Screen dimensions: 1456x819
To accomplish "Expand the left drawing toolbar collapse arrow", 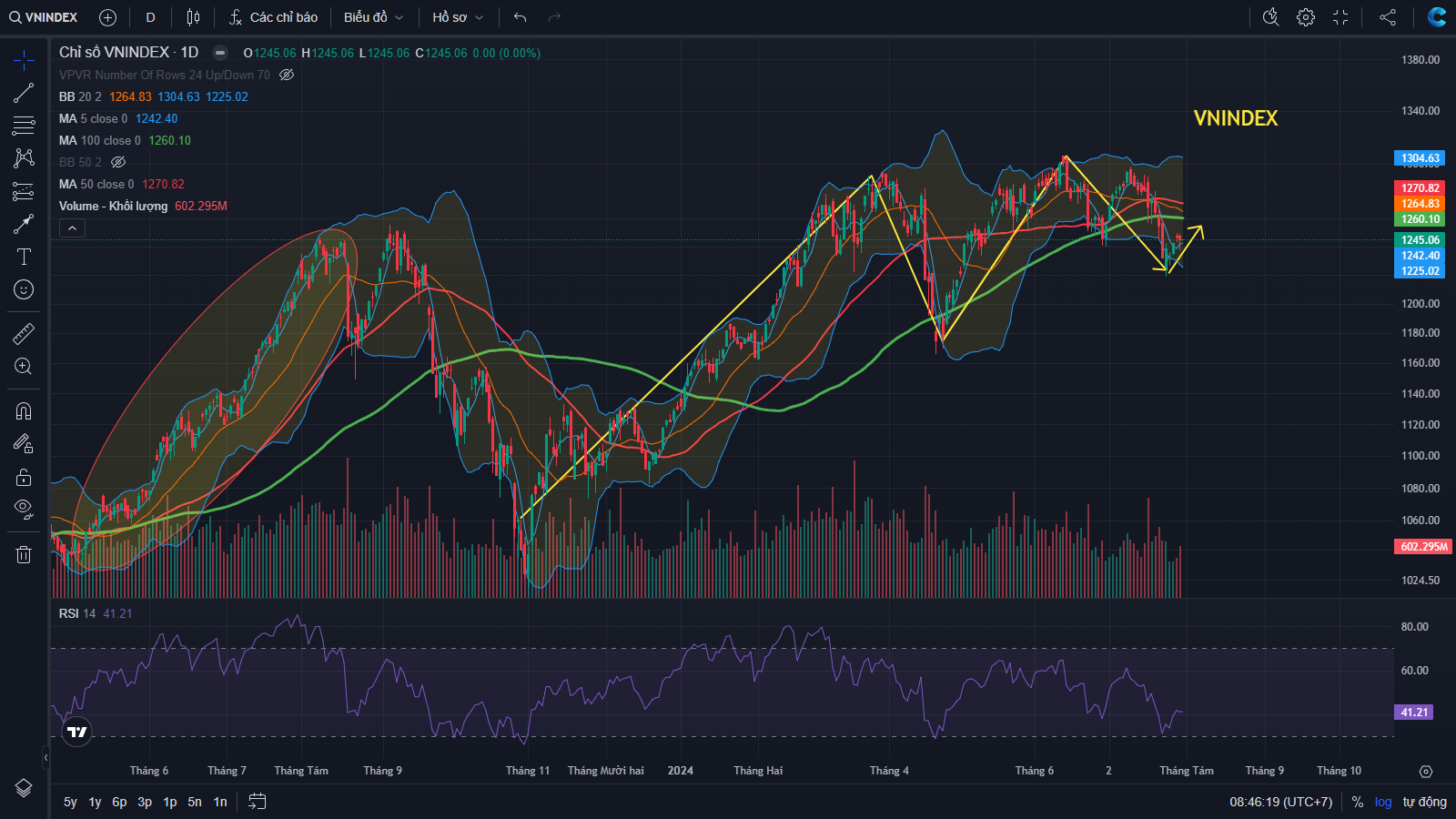I will pos(45,757).
